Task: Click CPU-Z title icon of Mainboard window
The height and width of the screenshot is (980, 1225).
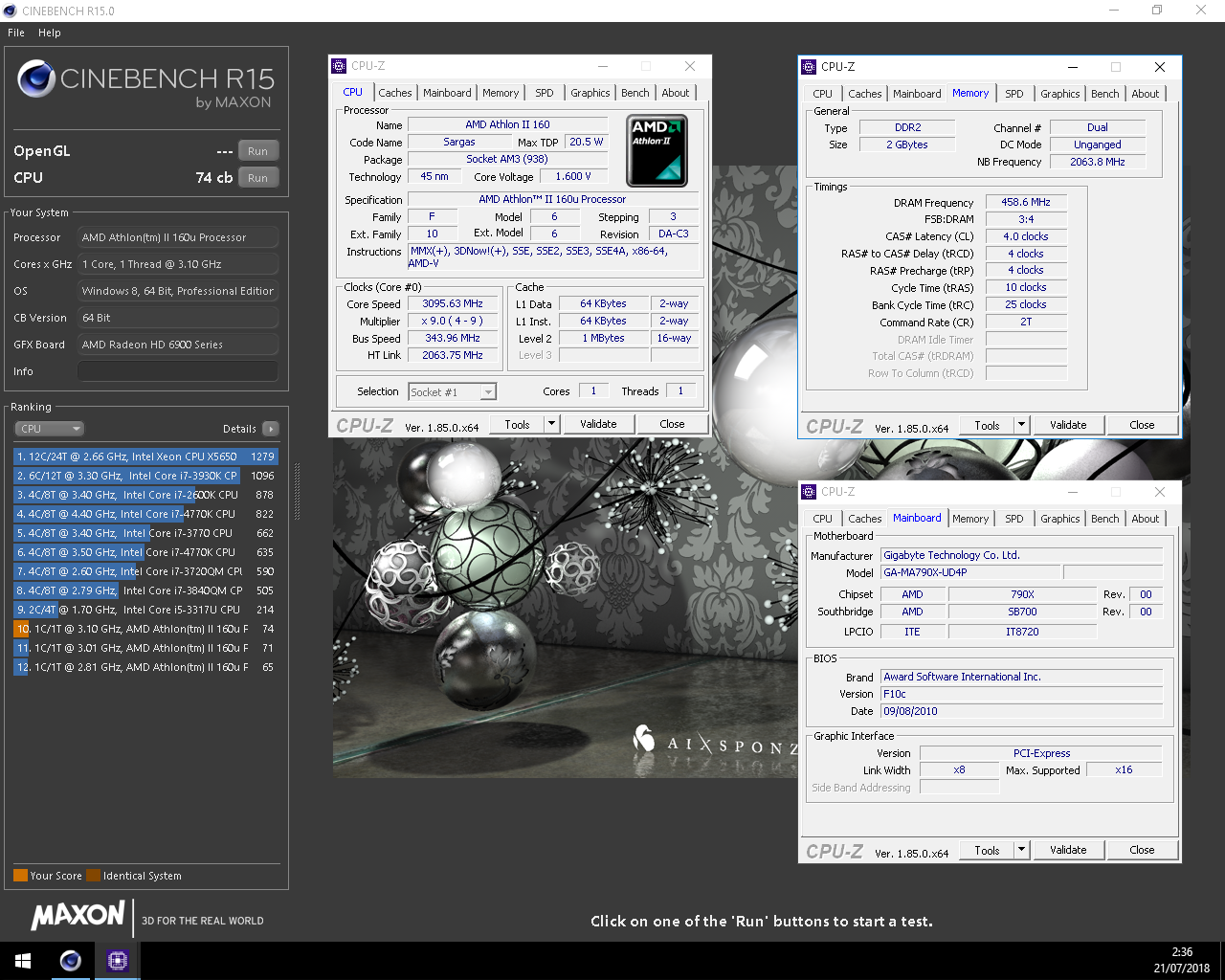Action: (x=809, y=492)
